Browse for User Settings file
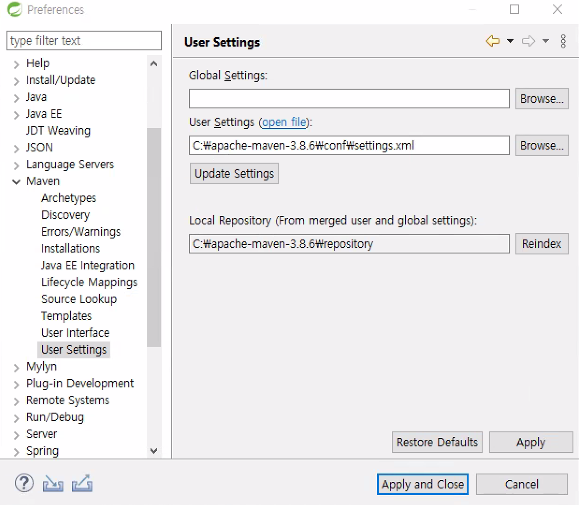 click(x=542, y=145)
